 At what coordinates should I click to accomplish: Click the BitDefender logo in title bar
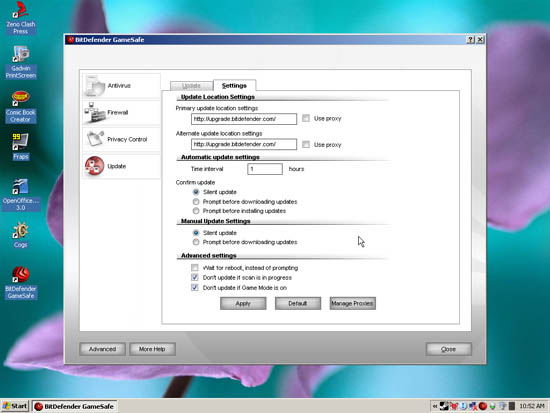71,40
